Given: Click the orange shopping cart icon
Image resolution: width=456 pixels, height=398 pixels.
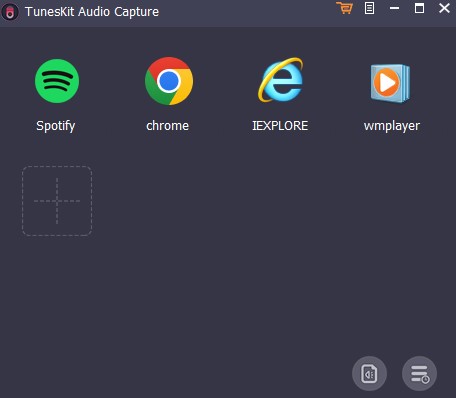Looking at the screenshot, I should 344,8.
